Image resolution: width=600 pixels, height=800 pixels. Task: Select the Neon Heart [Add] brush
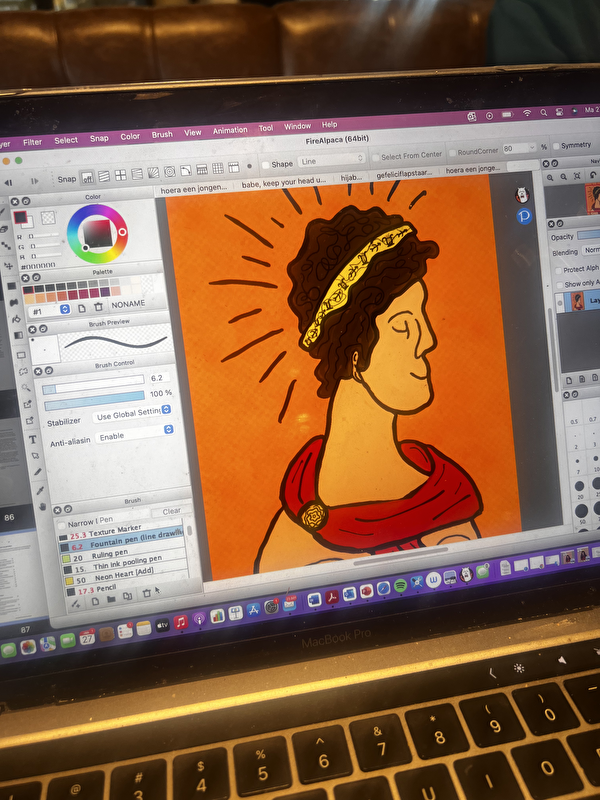(x=124, y=576)
